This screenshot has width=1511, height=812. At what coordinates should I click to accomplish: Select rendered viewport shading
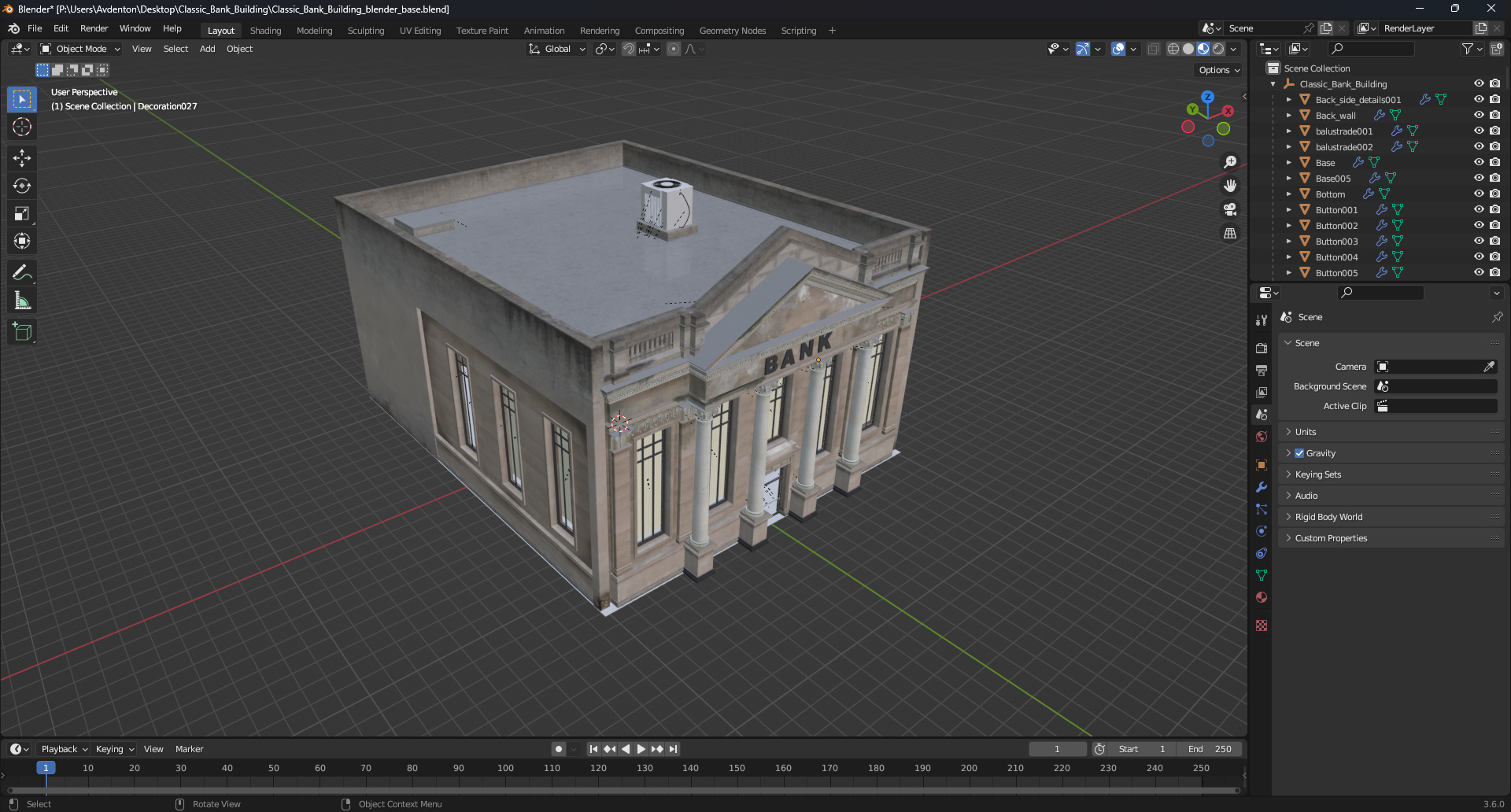click(x=1218, y=49)
